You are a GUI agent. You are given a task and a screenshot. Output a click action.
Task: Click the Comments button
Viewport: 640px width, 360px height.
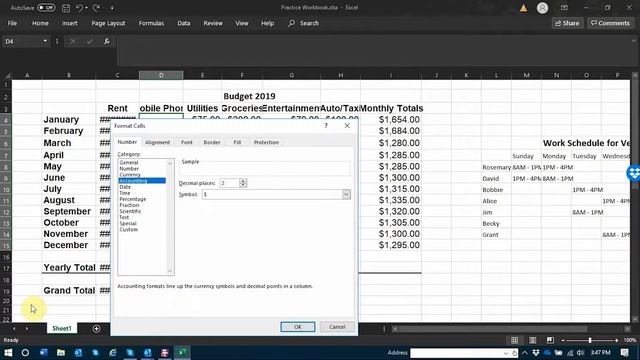pyautogui.click(x=610, y=23)
